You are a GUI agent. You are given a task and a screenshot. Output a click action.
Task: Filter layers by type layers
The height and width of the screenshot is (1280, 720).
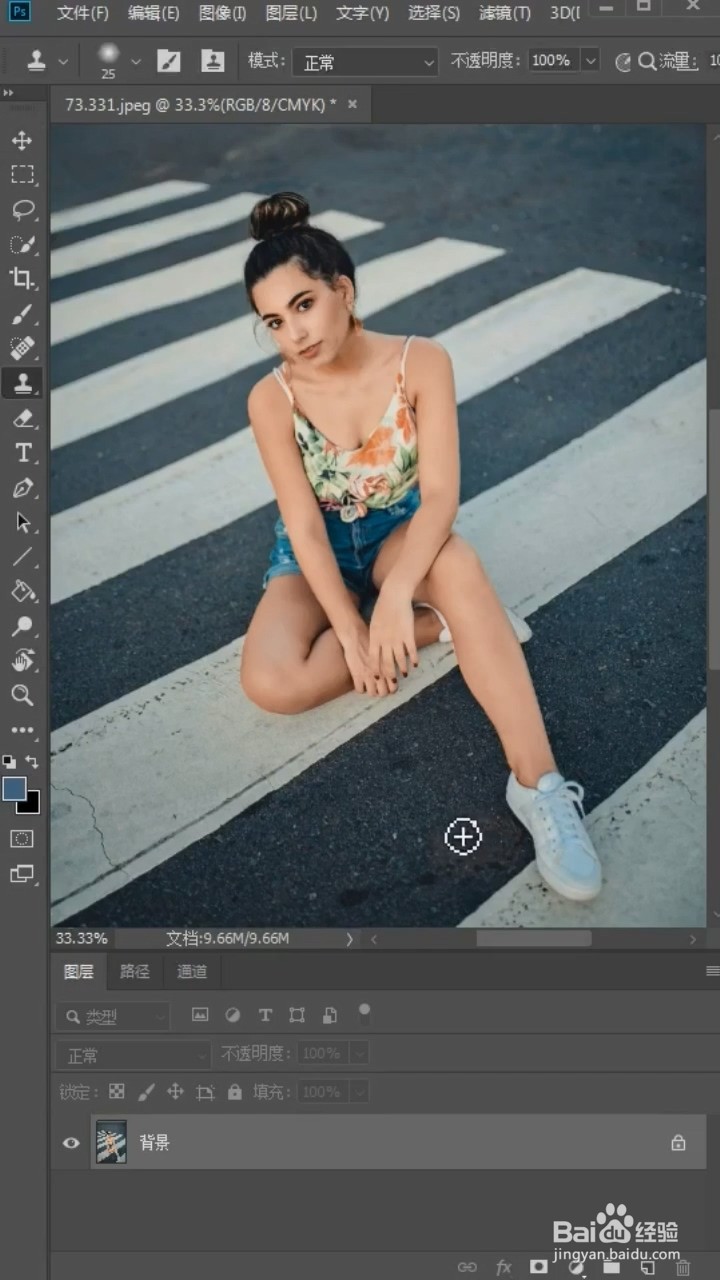(265, 1015)
